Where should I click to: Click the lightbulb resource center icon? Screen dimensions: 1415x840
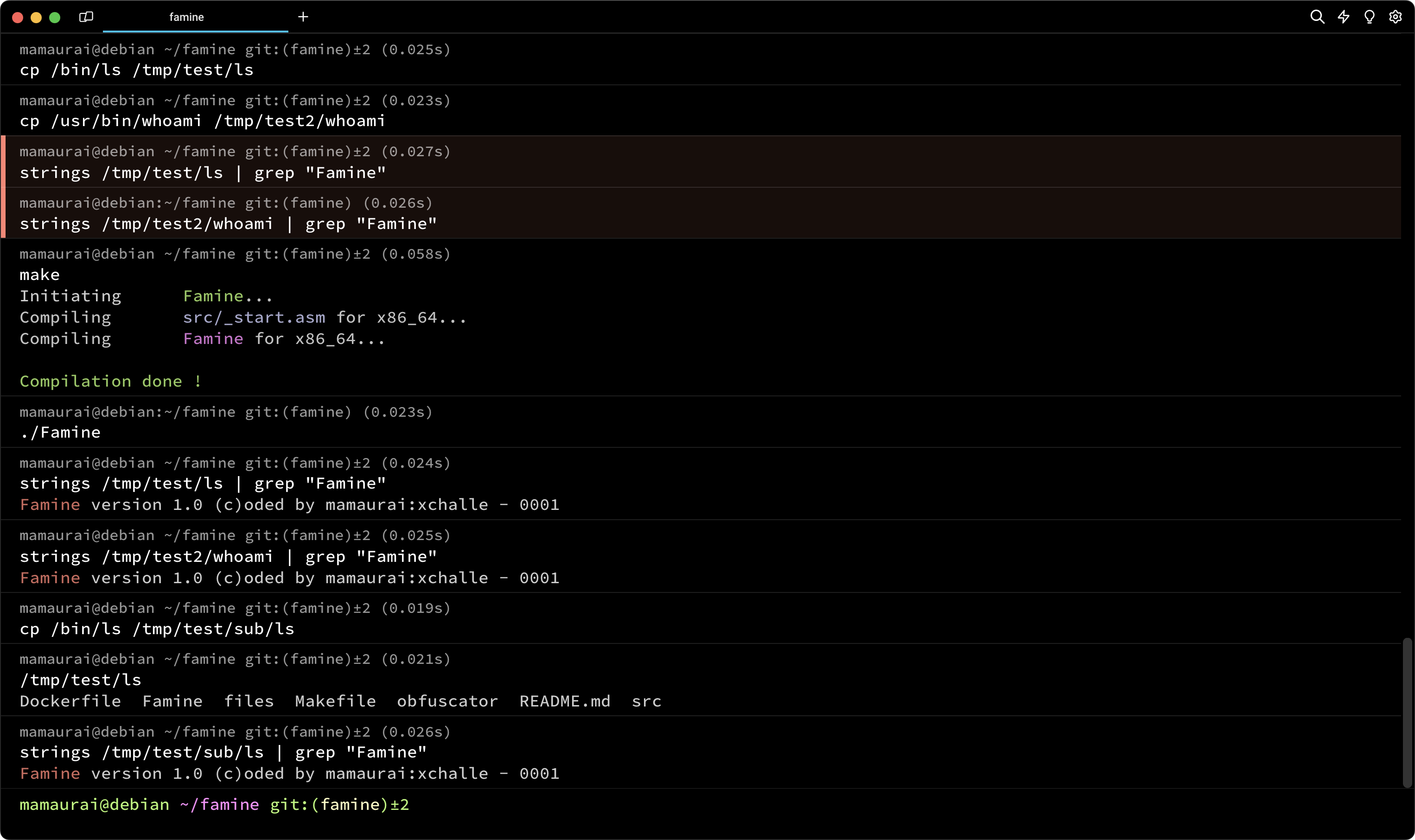[x=1369, y=17]
